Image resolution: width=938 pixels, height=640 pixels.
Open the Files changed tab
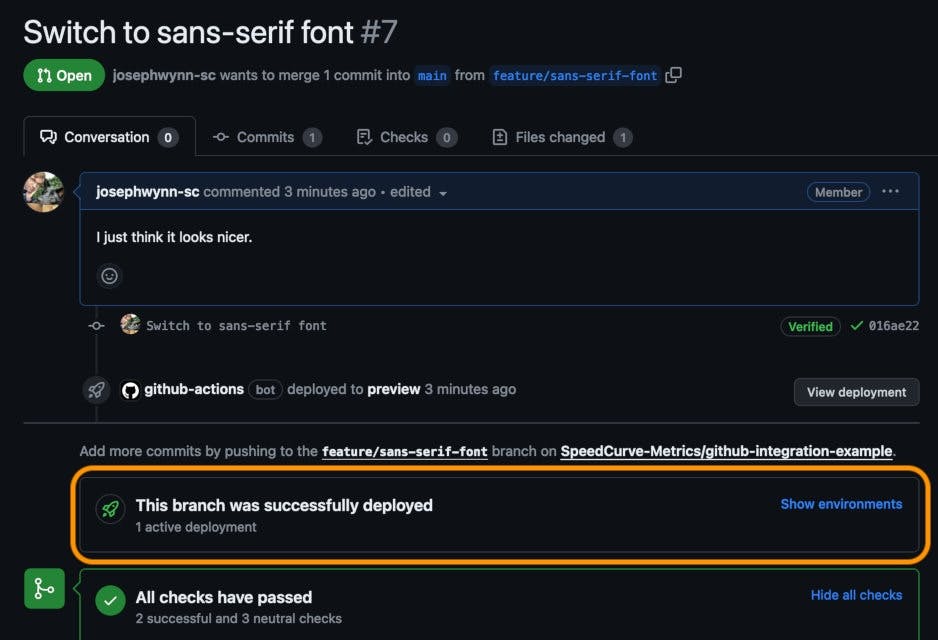click(561, 137)
